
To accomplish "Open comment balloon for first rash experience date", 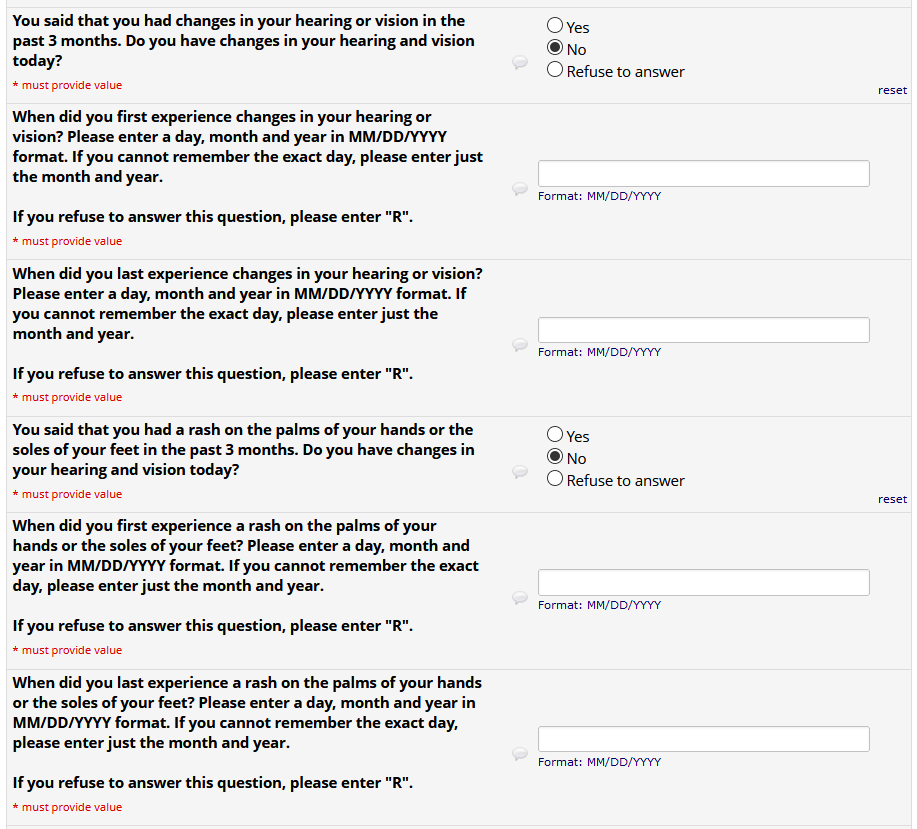I will click(520, 597).
